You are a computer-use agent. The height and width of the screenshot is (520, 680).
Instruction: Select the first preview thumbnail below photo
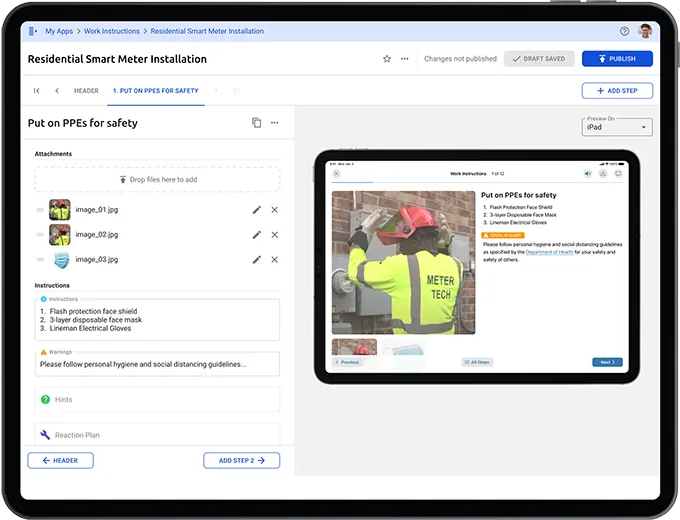point(354,347)
